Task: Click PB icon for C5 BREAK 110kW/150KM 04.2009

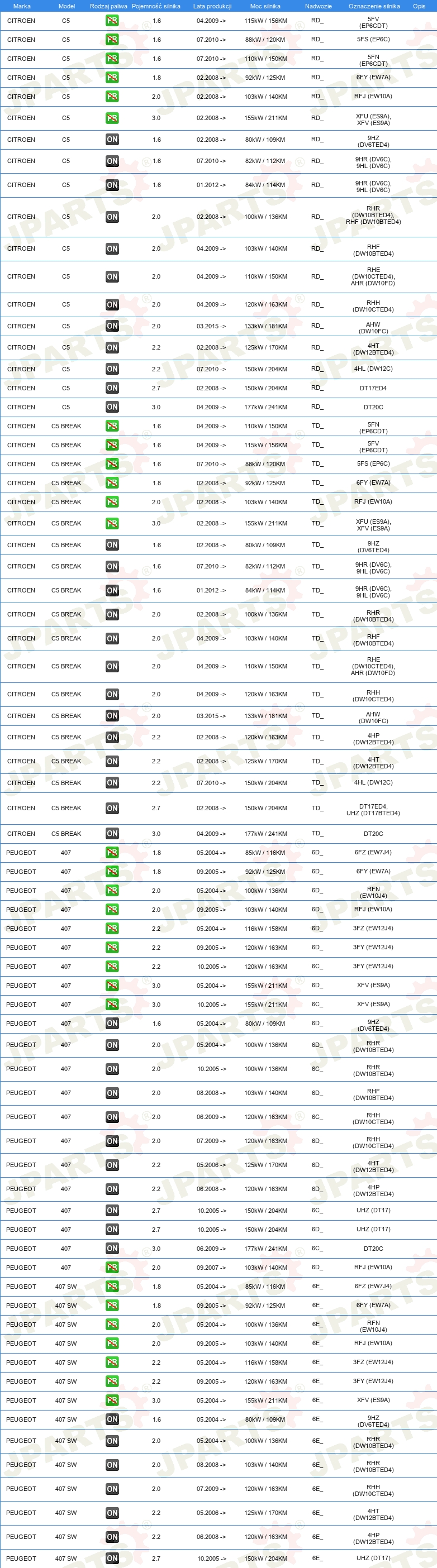Action: point(112,426)
